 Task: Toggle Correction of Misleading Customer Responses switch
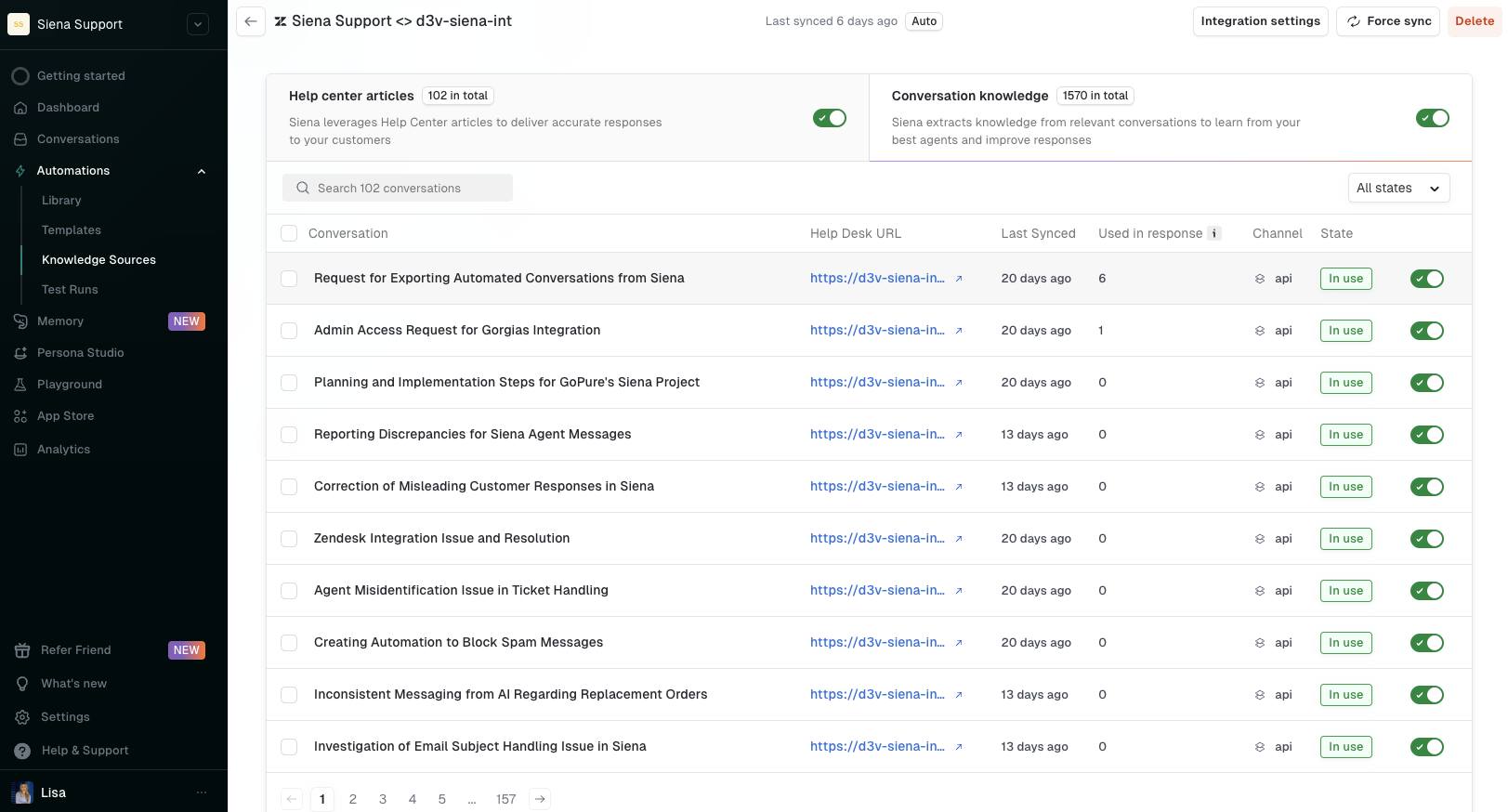point(1427,487)
